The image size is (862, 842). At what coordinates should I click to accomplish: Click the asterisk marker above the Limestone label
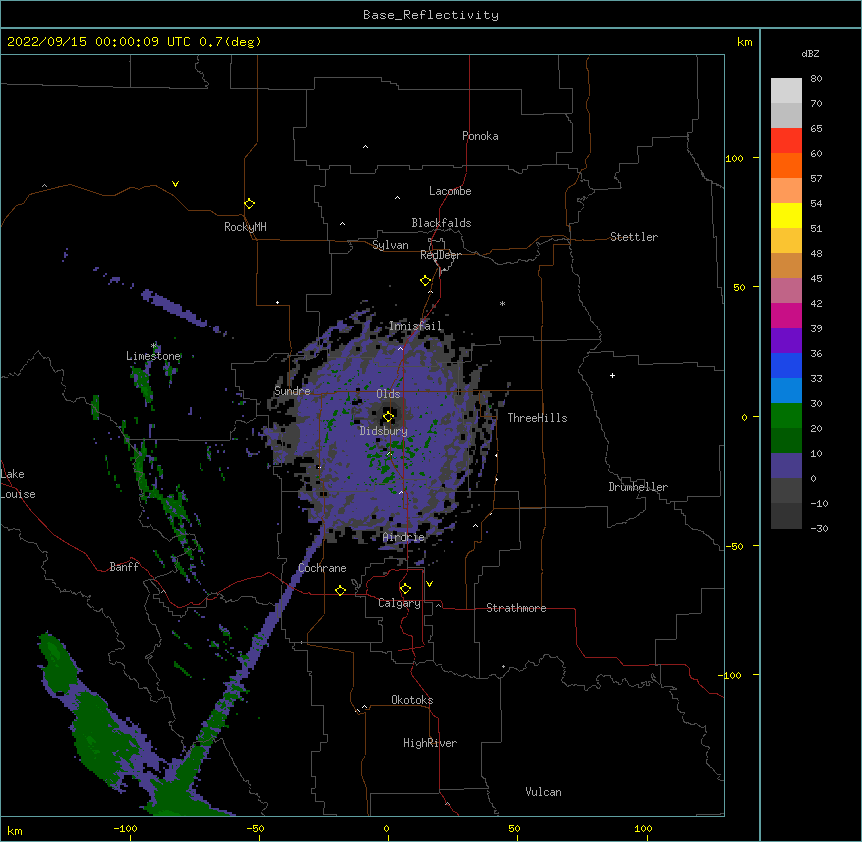pos(154,346)
